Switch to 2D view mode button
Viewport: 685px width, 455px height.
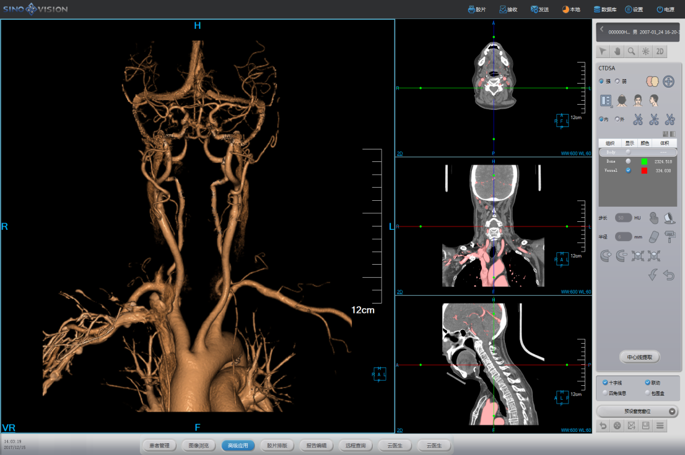pos(660,51)
